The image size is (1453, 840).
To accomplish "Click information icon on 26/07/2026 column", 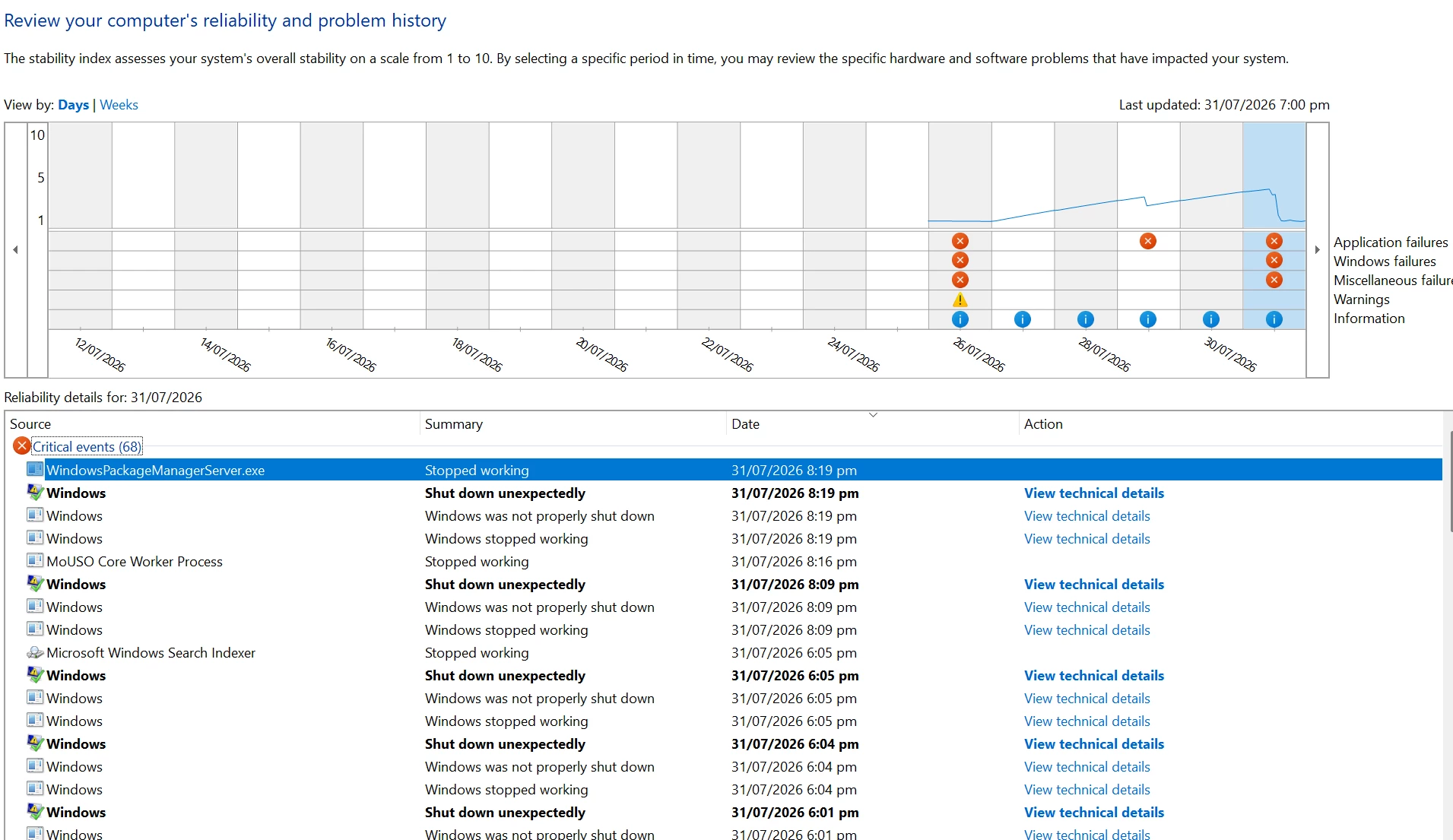I will coord(960,319).
